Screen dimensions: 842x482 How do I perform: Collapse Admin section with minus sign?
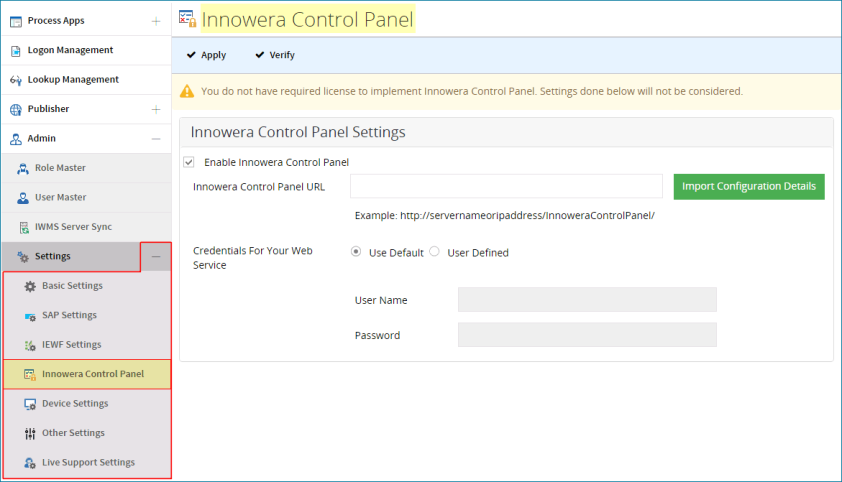click(x=156, y=139)
